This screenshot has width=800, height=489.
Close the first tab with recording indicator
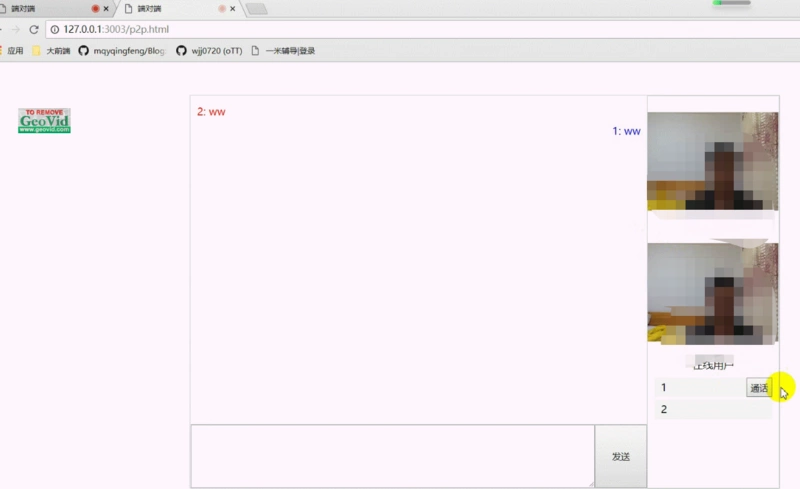[x=106, y=9]
